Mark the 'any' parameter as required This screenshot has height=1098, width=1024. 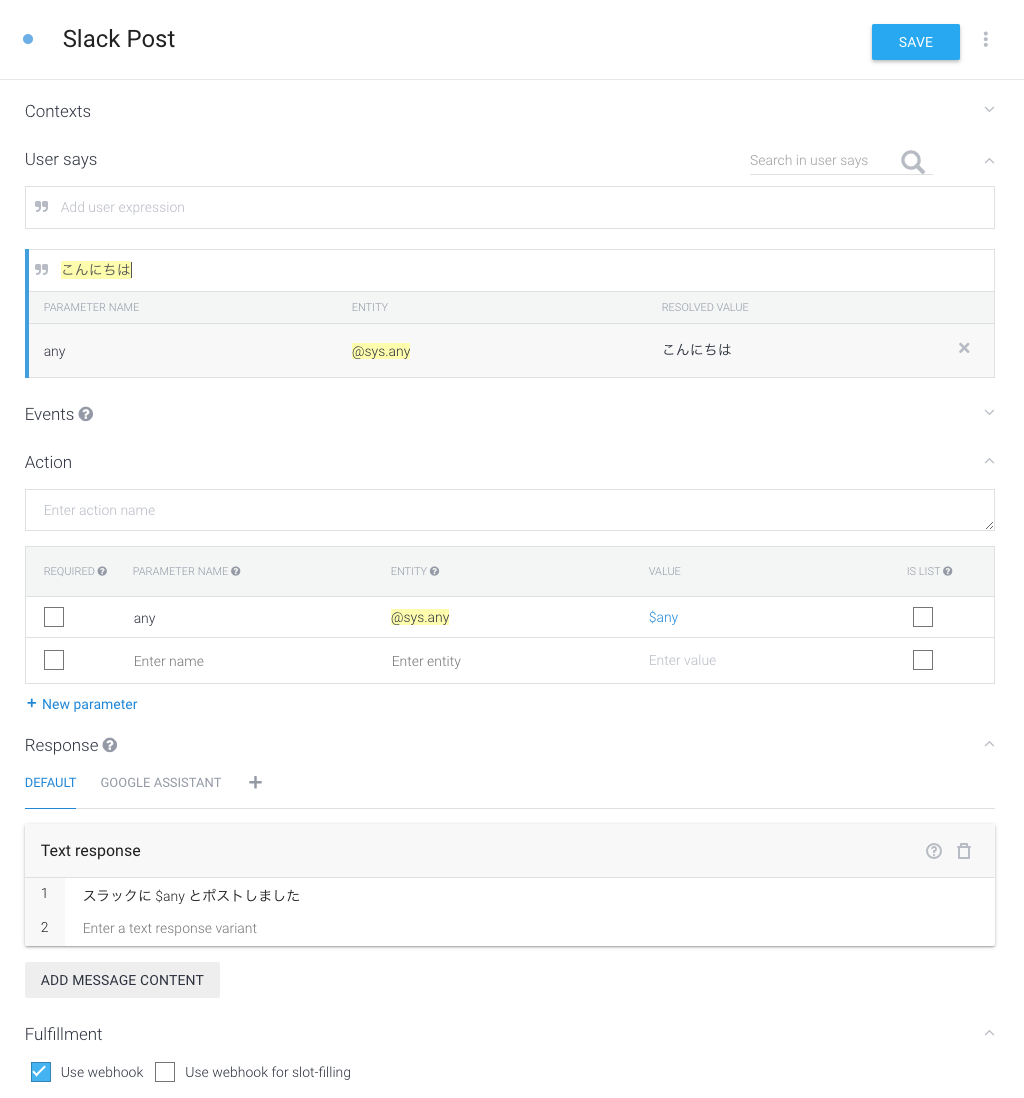tap(54, 617)
